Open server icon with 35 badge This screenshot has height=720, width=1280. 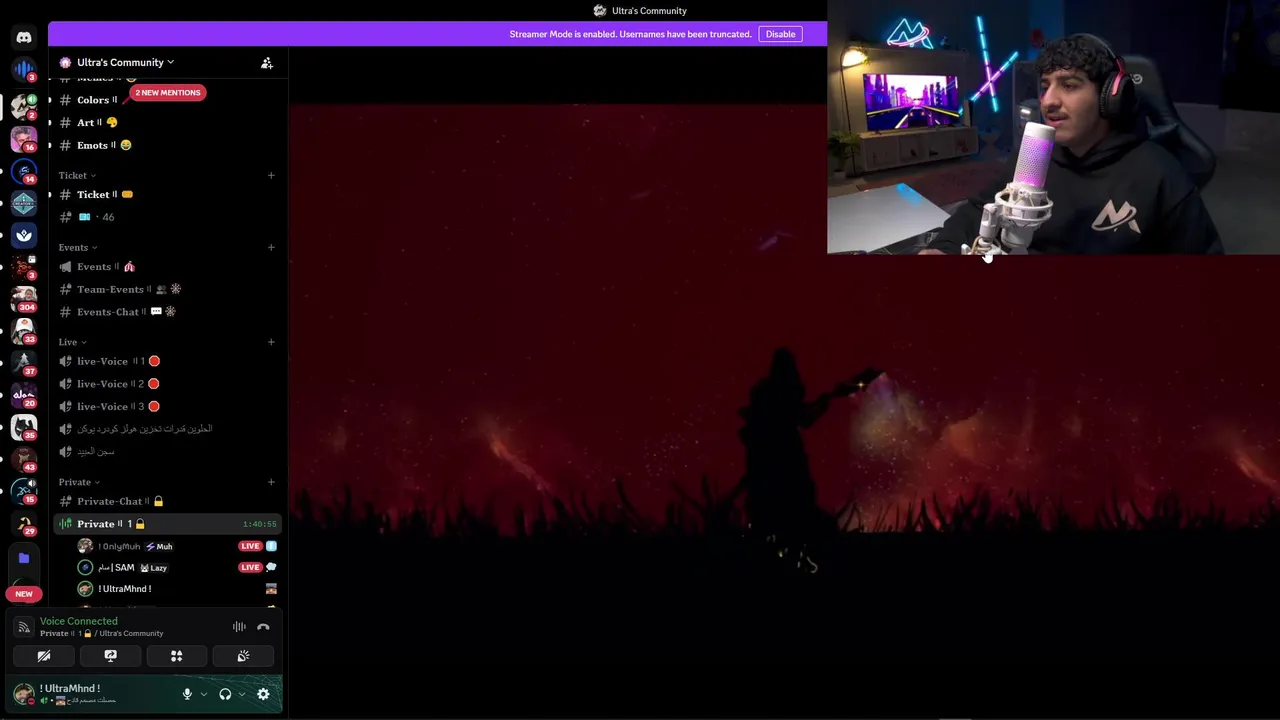pos(24,426)
